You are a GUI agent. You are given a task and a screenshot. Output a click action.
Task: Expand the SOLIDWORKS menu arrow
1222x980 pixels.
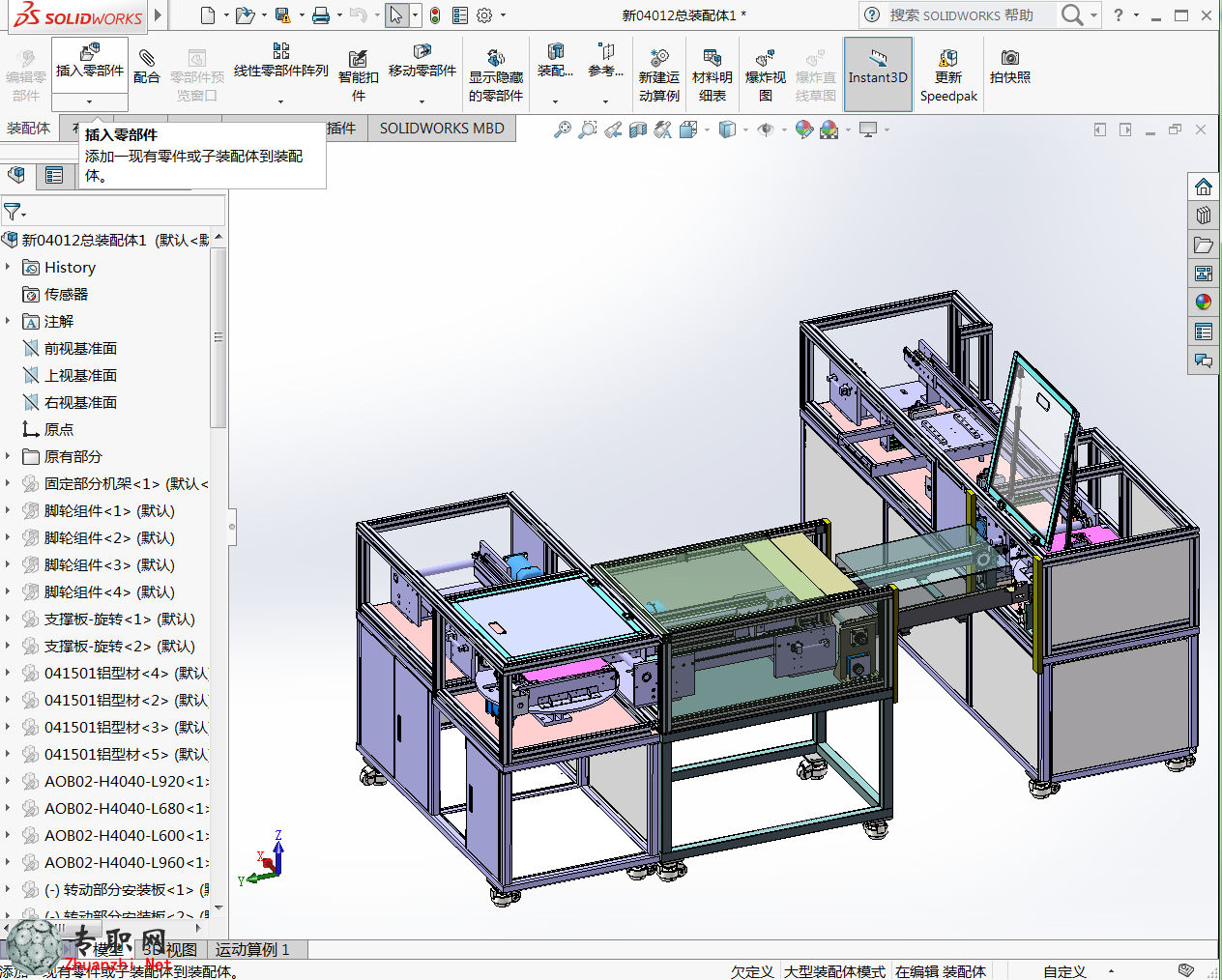coord(158,15)
